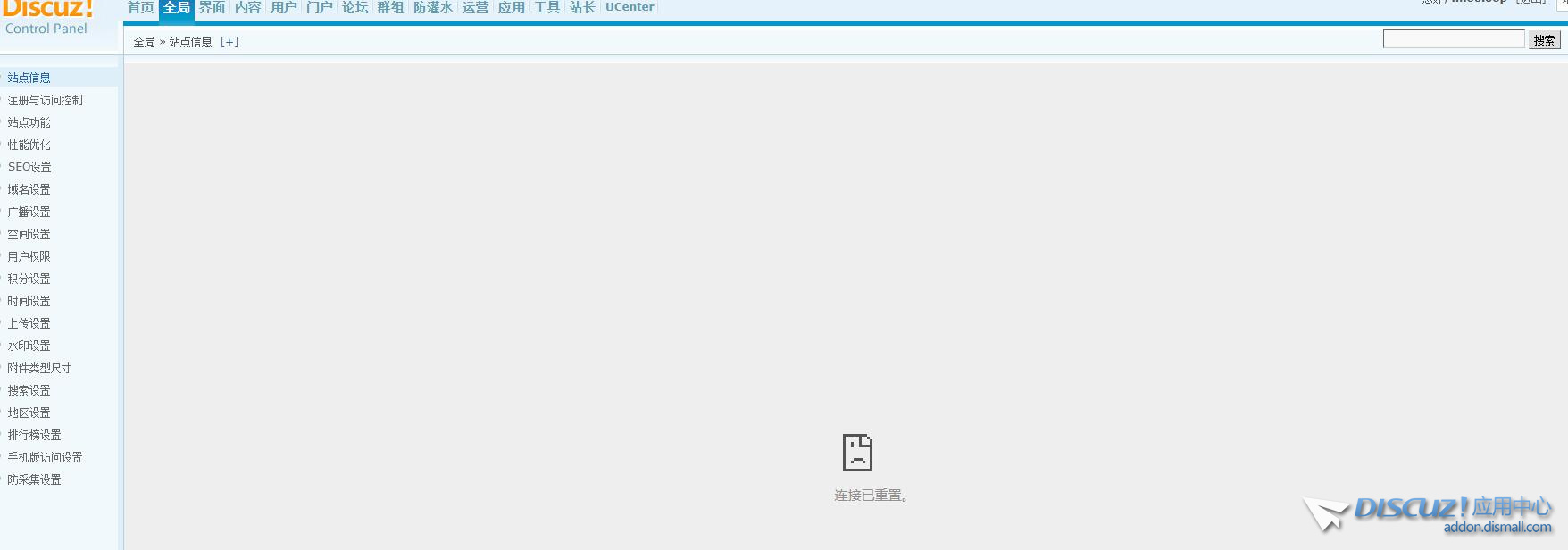Image resolution: width=1568 pixels, height=550 pixels.
Task: Switch to the 界面 tab
Action: (213, 8)
